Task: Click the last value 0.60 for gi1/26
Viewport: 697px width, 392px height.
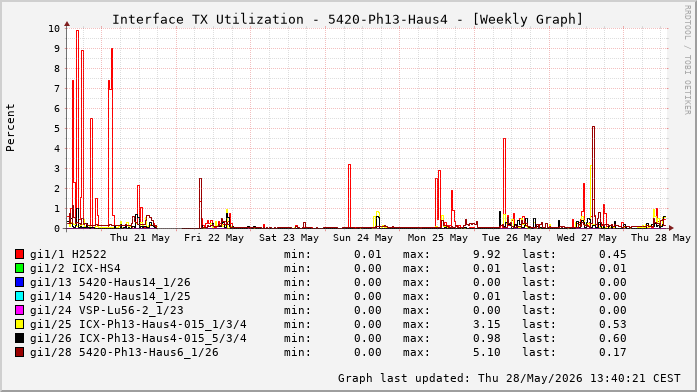Action: 613,338
